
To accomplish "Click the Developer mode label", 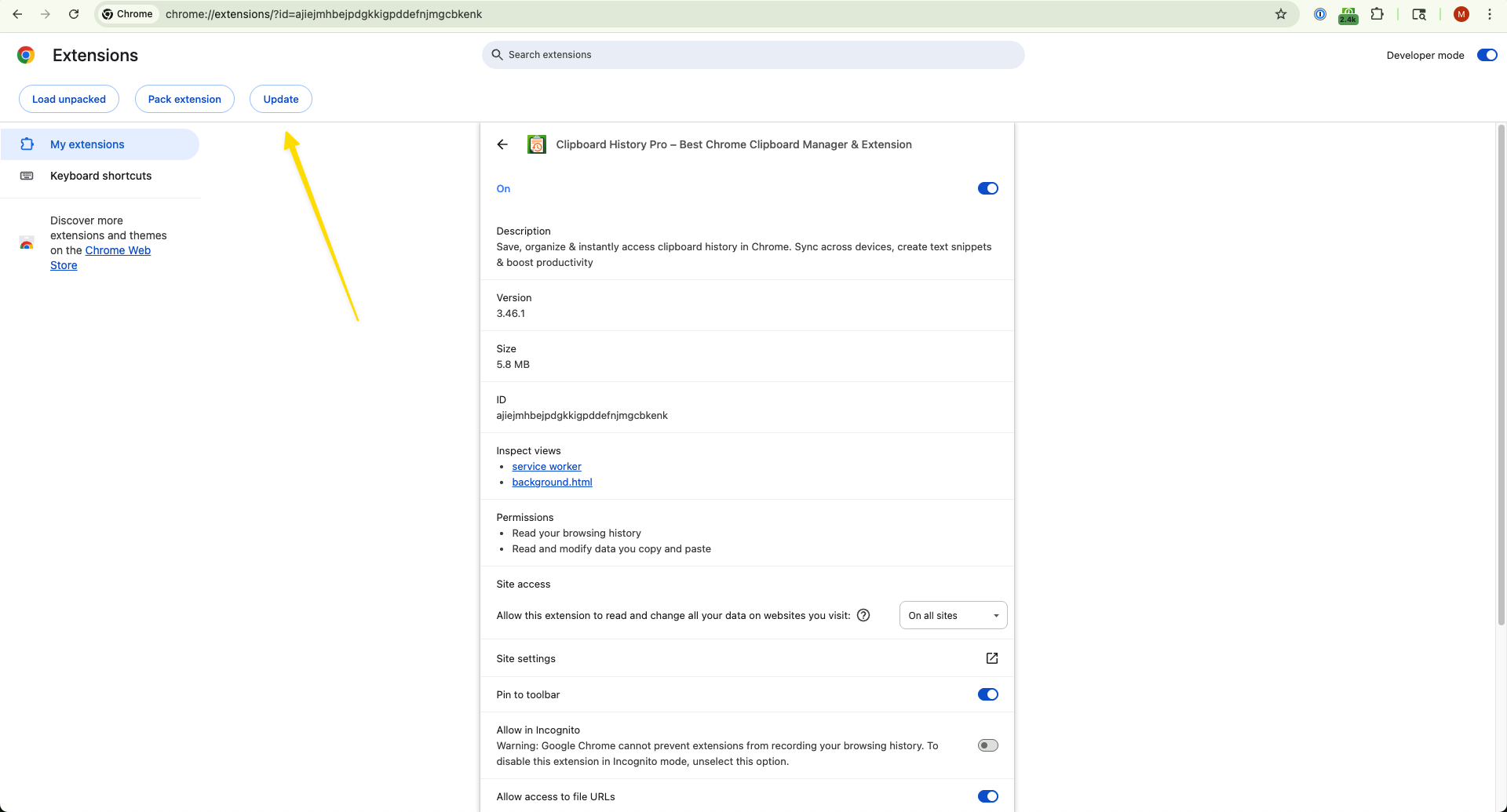I will click(1425, 55).
